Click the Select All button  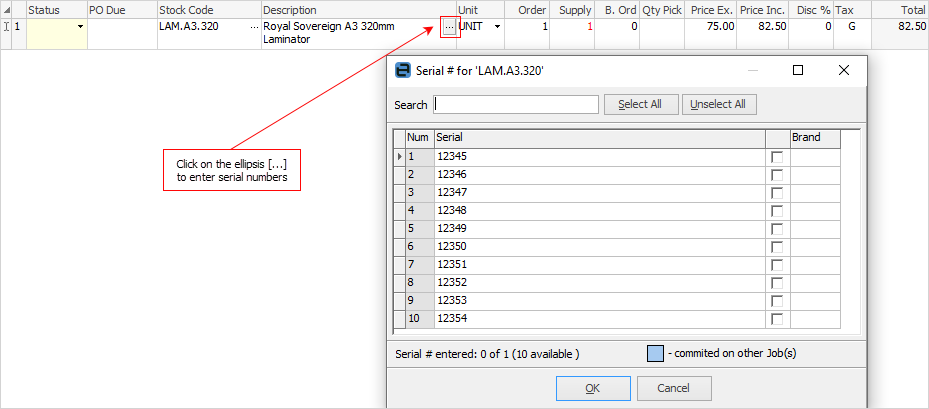(x=640, y=104)
